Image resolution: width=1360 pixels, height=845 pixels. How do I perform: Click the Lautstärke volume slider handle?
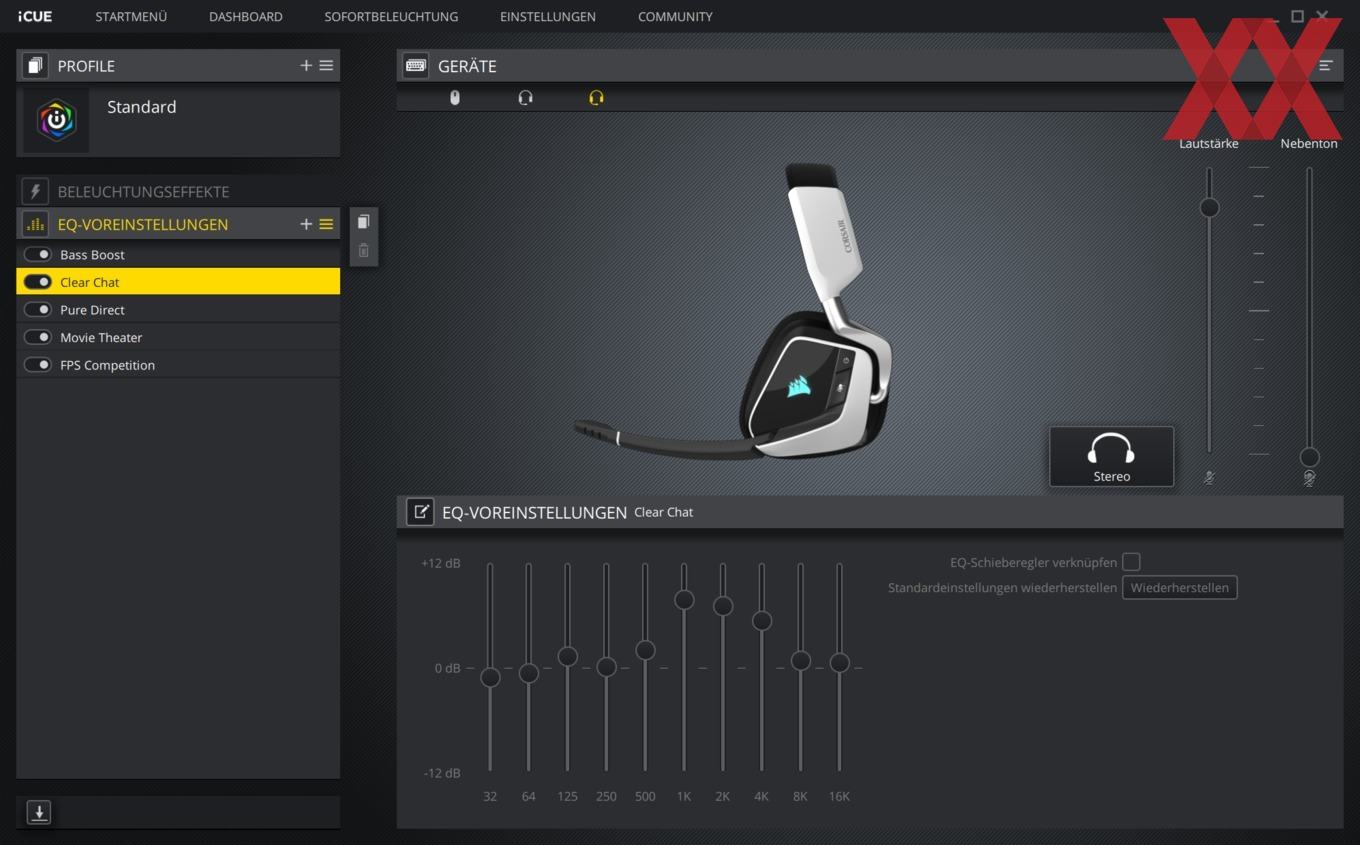(1209, 207)
